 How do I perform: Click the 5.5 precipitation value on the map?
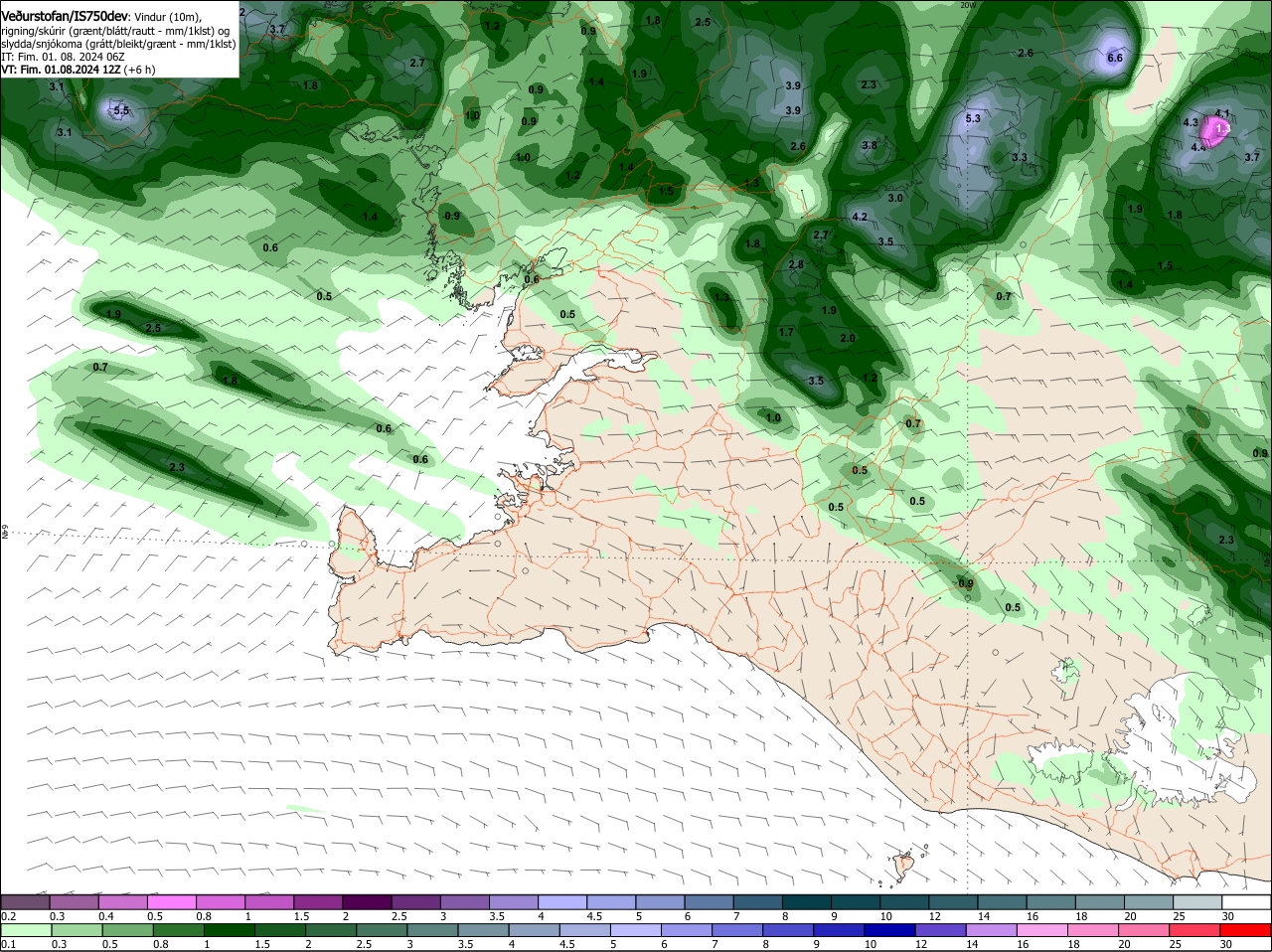[x=121, y=110]
